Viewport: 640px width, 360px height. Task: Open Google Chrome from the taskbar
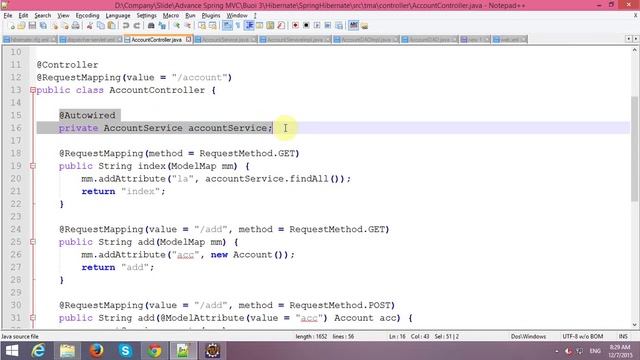click(x=154, y=351)
